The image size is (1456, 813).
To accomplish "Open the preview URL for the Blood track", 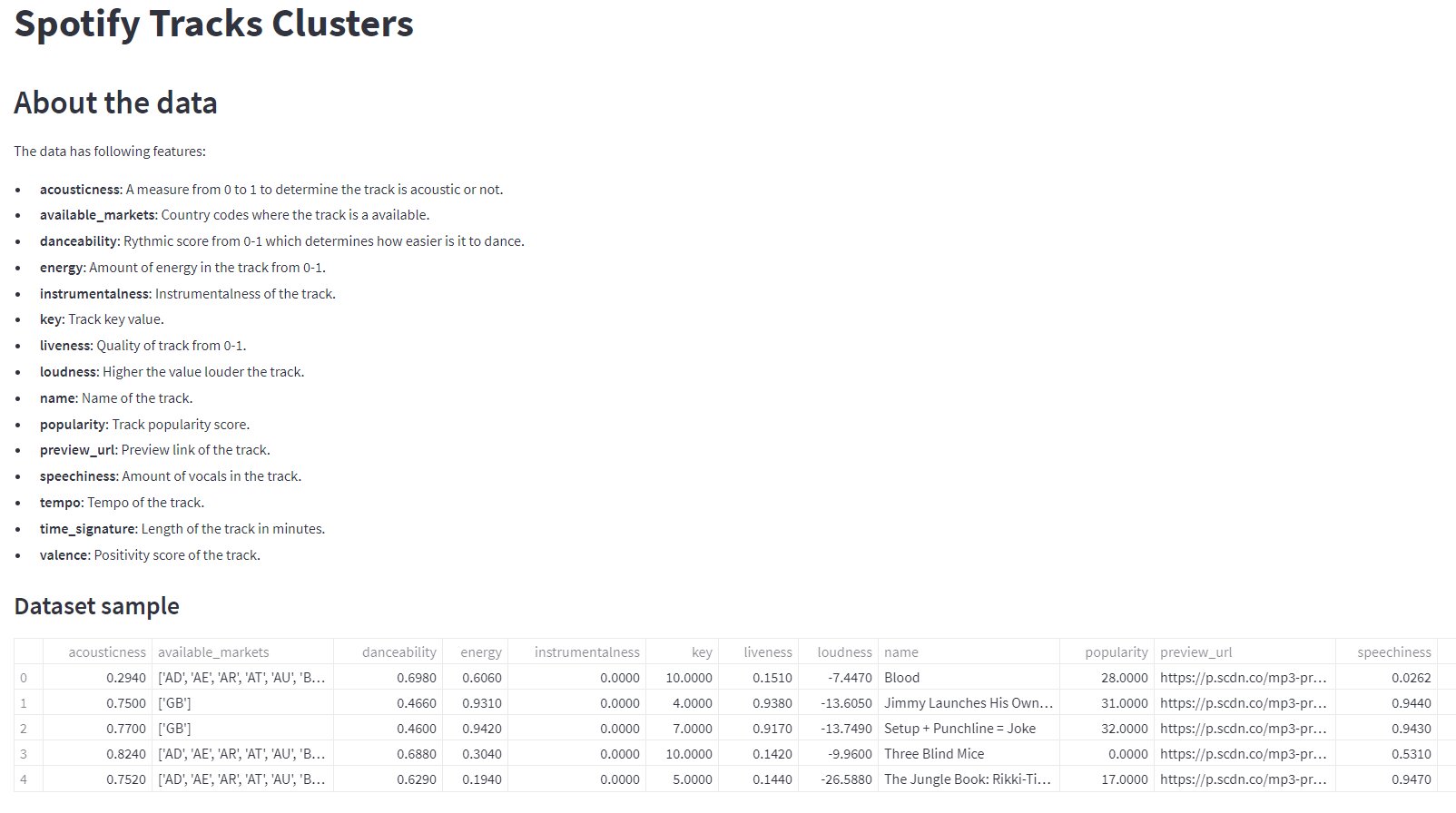I will point(1243,678).
